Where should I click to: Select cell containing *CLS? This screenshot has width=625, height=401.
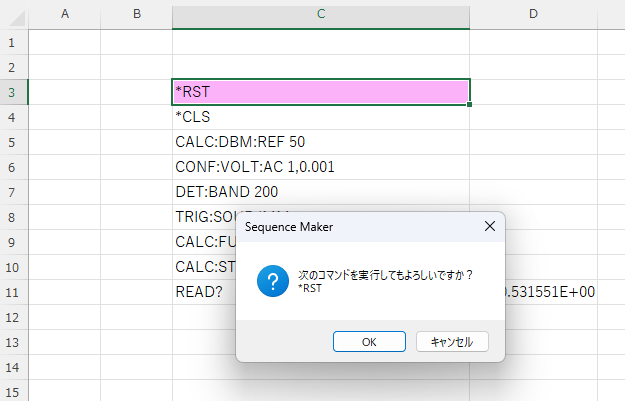(x=321, y=117)
